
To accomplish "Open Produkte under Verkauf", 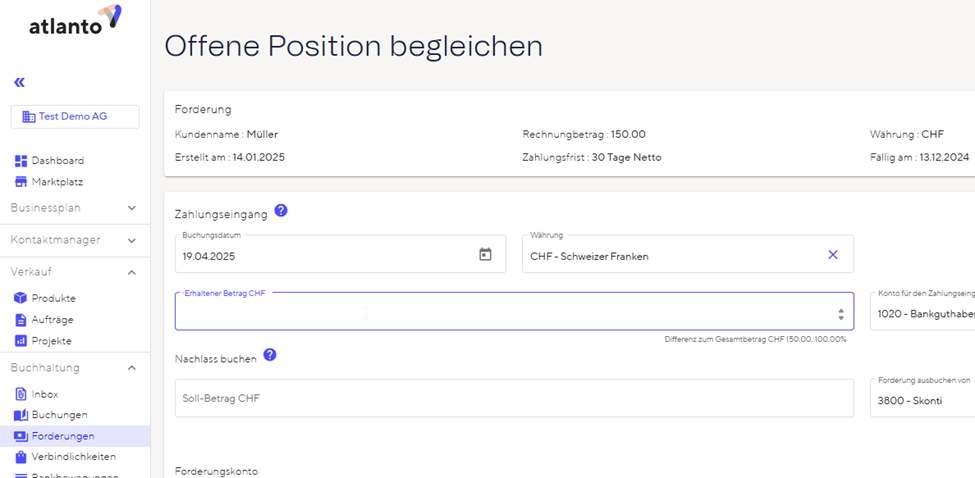I will 53,298.
